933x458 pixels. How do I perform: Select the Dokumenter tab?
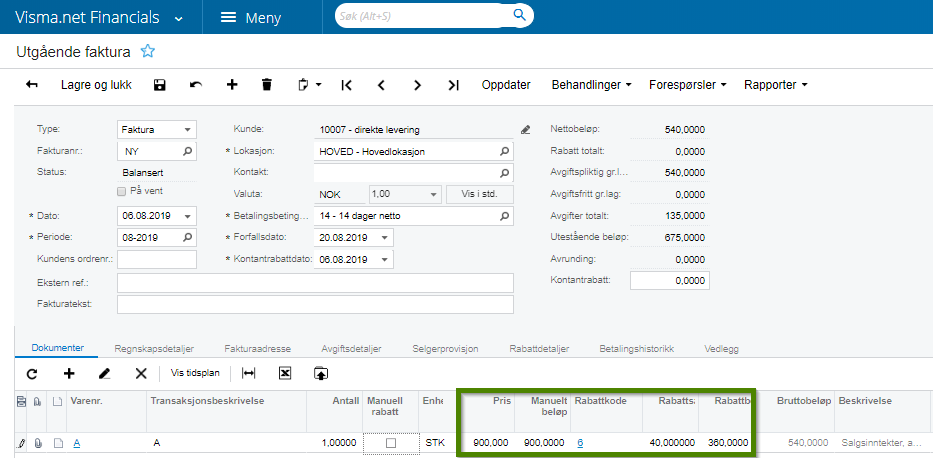tap(58, 348)
